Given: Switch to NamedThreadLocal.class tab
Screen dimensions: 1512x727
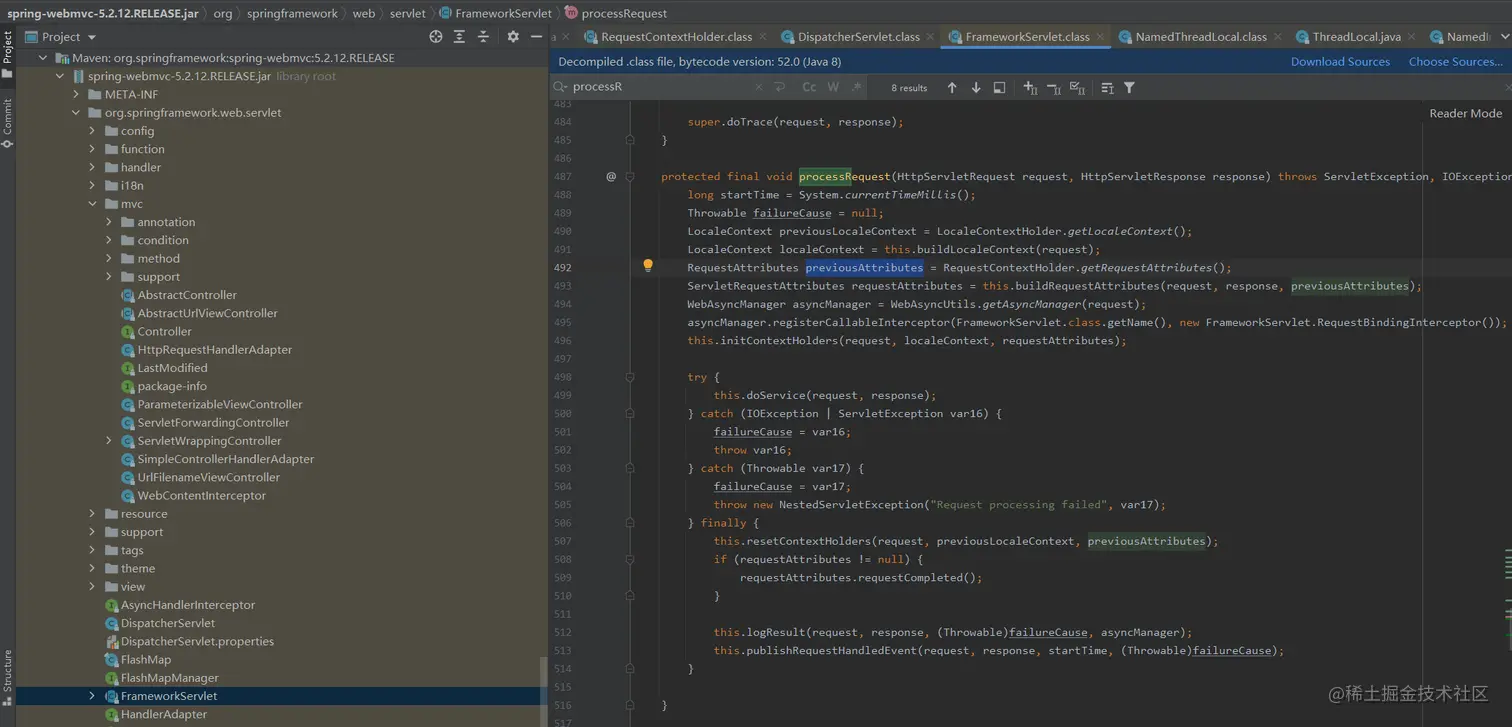Looking at the screenshot, I should click(1200, 37).
